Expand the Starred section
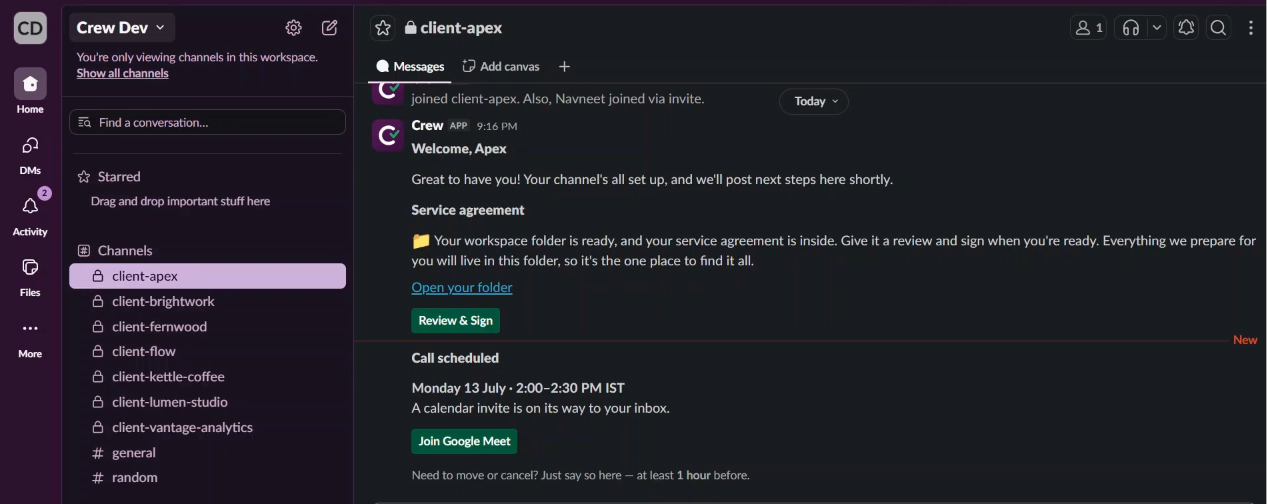The image size is (1267, 504). [110, 177]
